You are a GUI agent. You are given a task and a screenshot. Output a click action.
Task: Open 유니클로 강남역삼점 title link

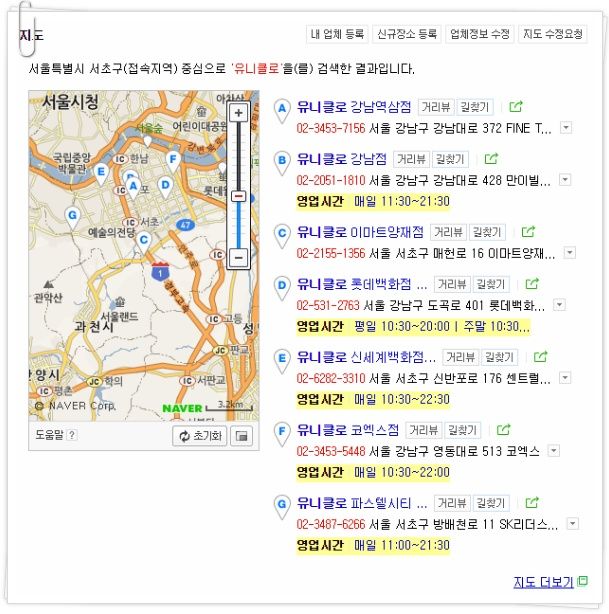point(354,107)
